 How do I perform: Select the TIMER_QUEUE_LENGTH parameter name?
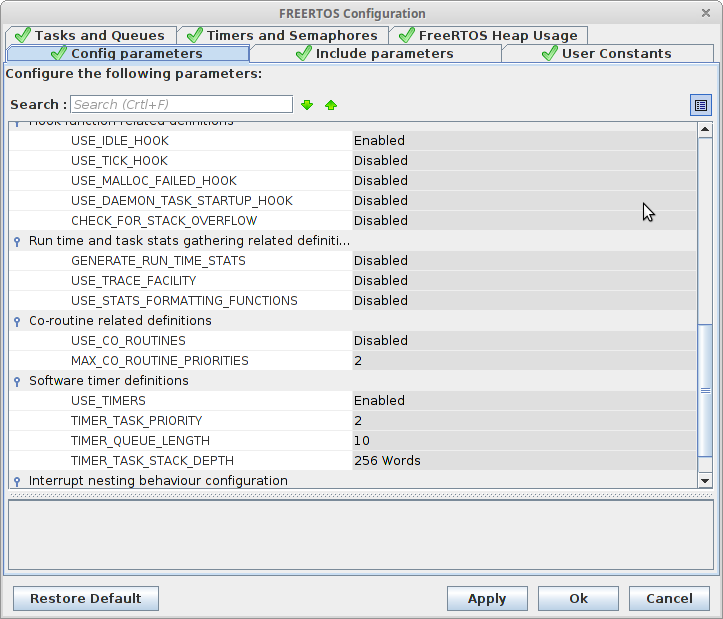pyautogui.click(x=140, y=440)
